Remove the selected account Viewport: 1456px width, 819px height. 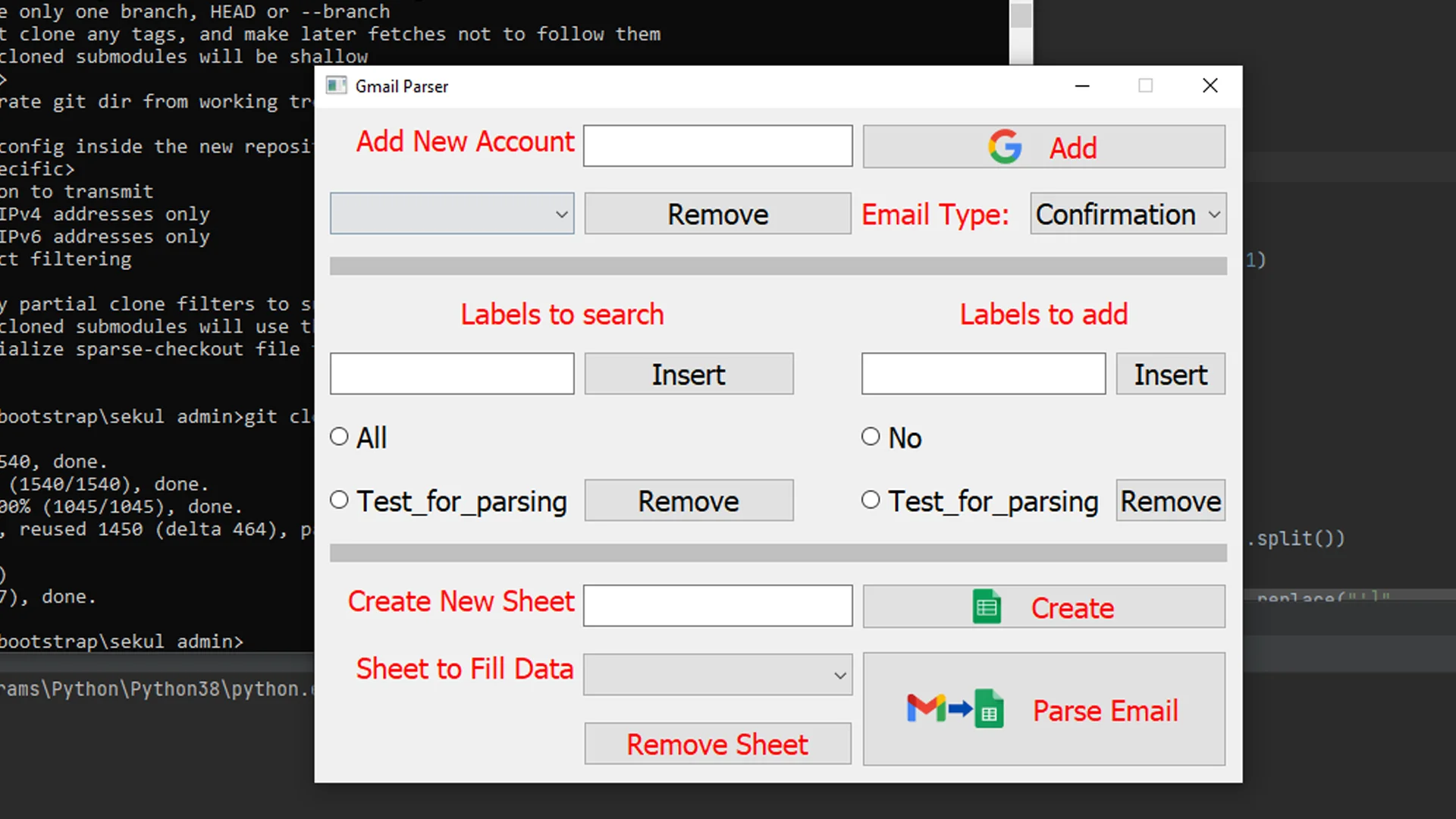pyautogui.click(x=717, y=214)
